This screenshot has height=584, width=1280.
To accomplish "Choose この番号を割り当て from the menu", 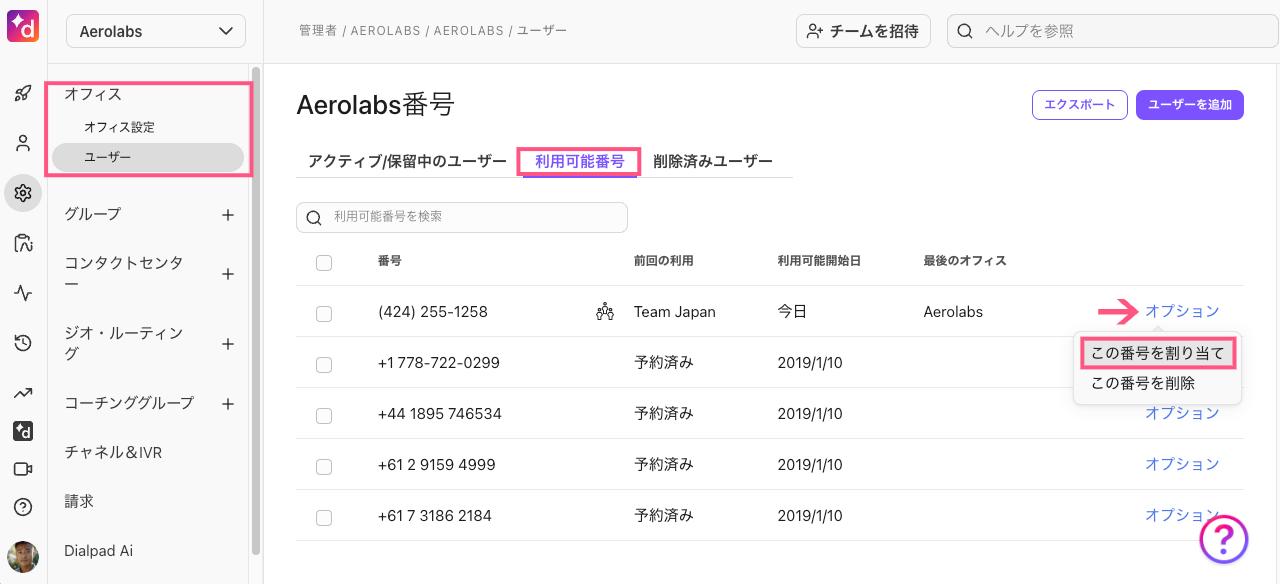I will point(1158,353).
